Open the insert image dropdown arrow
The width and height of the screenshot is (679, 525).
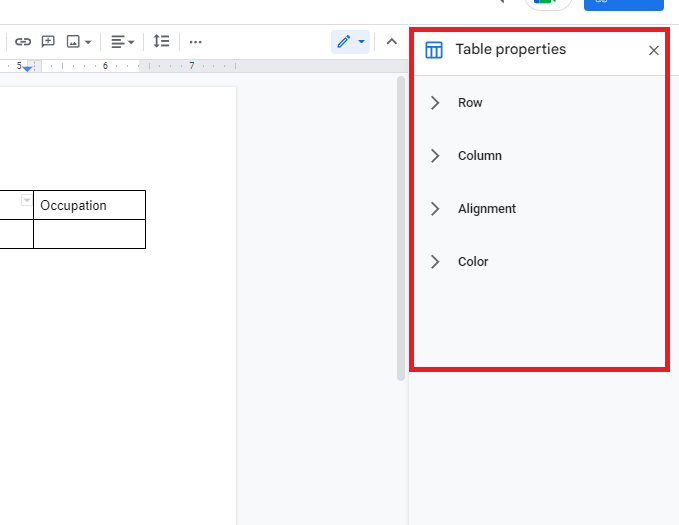coord(88,42)
